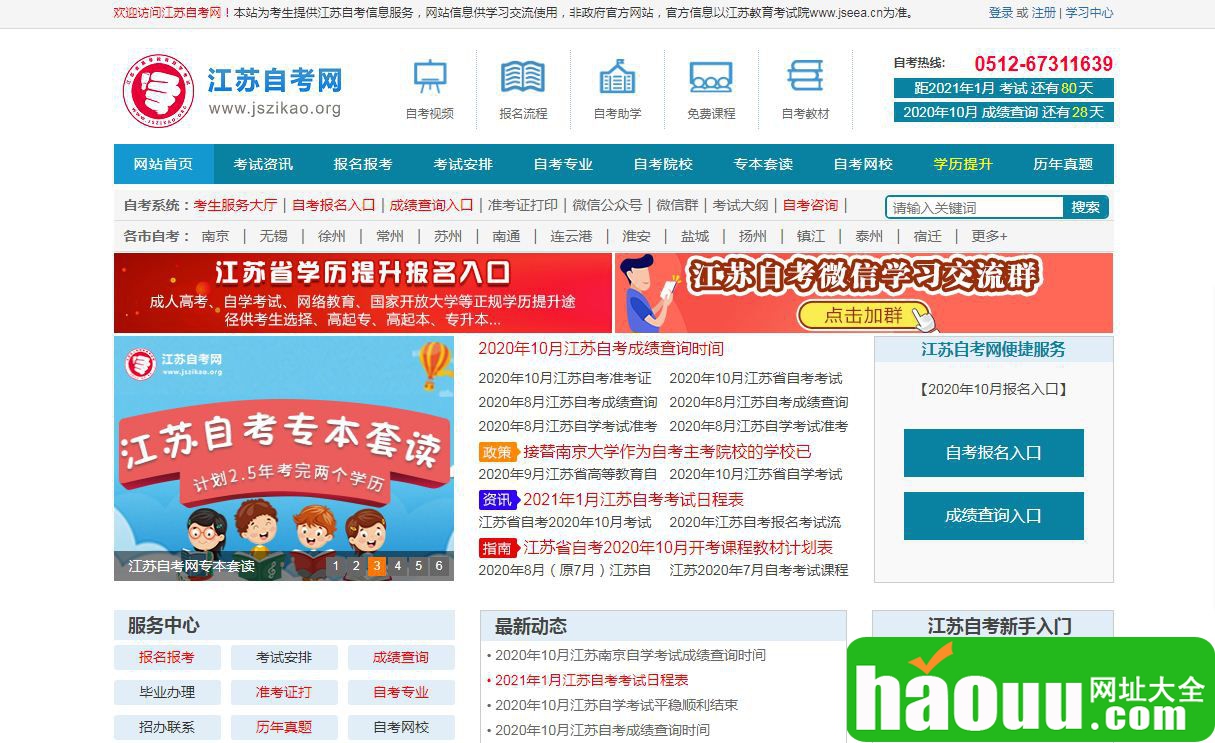The height and width of the screenshot is (743, 1215).
Task: Click the 自考教材 books icon
Action: click(x=805, y=77)
